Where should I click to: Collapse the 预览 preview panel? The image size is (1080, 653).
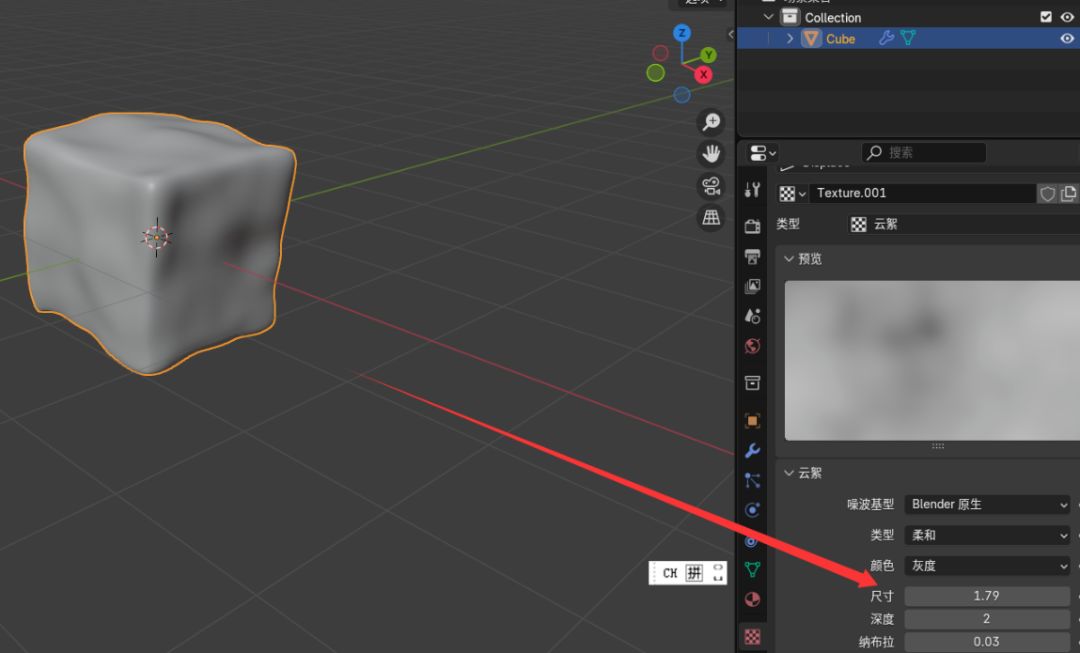coord(789,259)
